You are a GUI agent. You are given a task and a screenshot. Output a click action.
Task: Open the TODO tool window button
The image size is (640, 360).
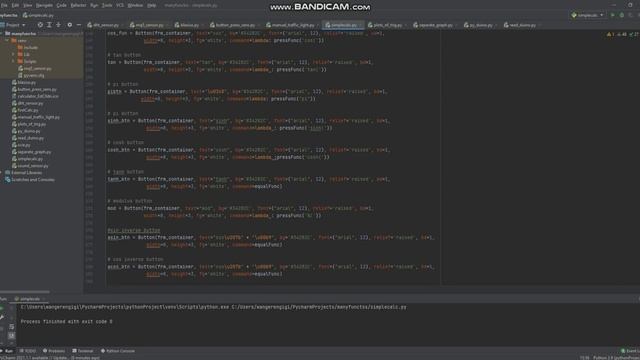(28, 351)
